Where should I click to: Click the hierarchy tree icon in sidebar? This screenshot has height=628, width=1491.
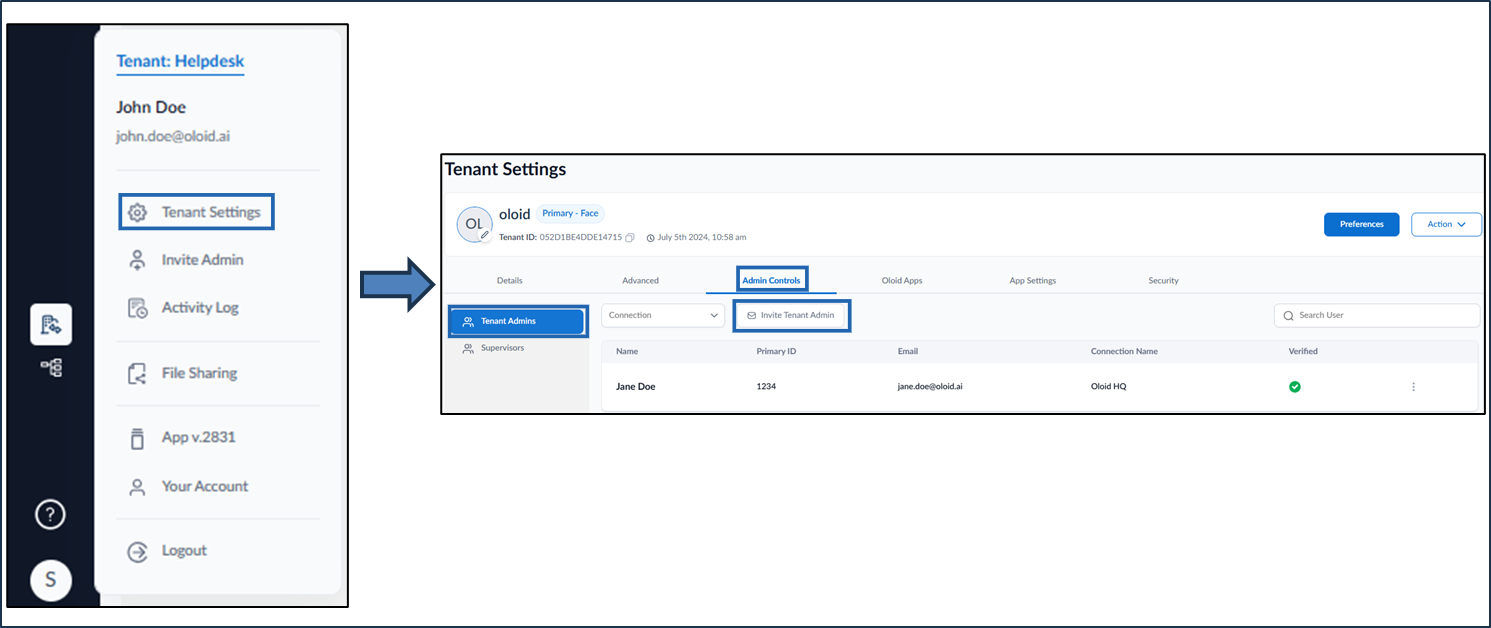51,367
